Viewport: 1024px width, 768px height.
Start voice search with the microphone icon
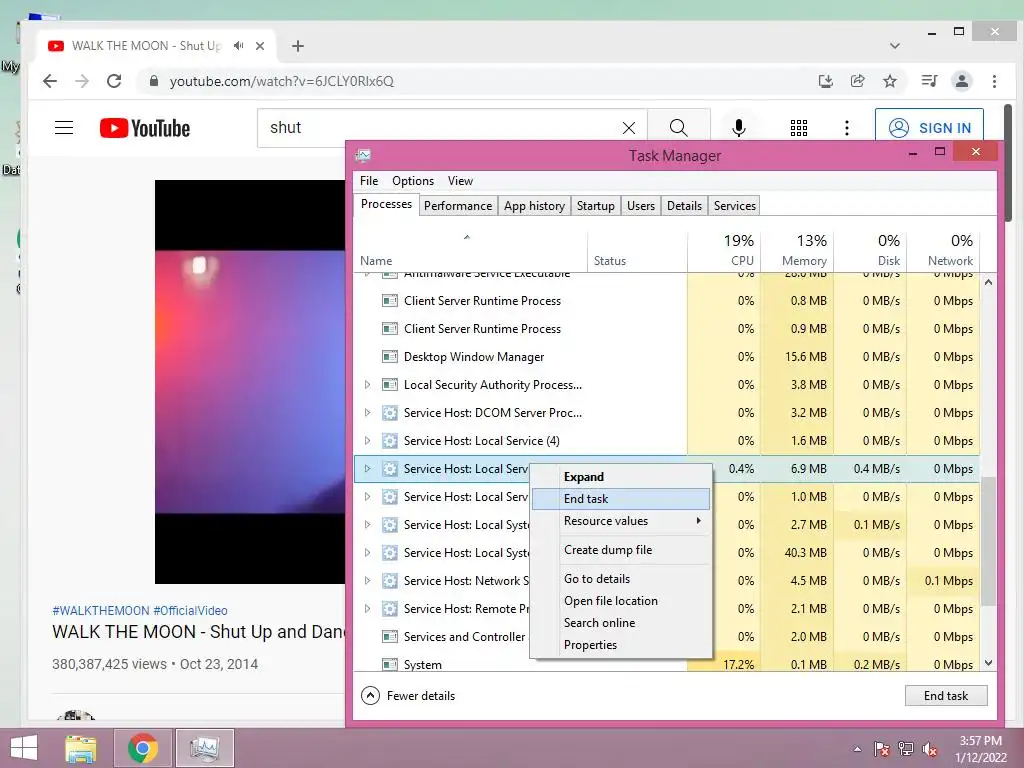[x=739, y=127]
